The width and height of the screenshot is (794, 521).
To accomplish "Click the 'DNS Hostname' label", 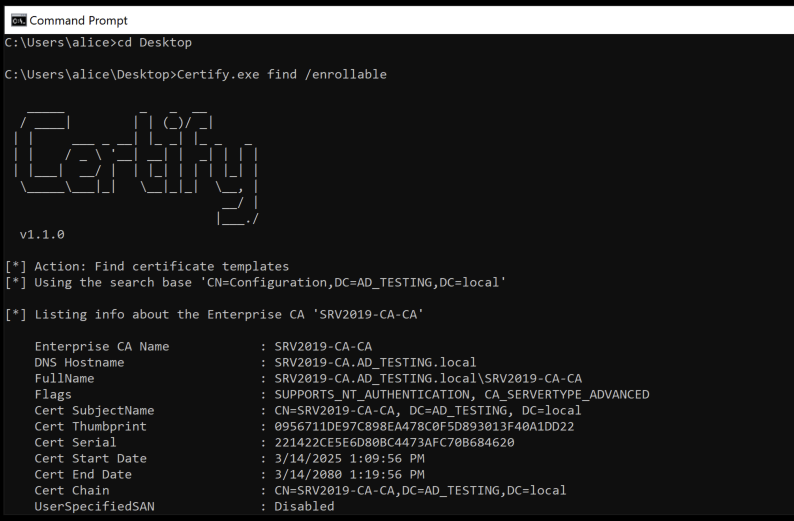I will (x=79, y=363).
